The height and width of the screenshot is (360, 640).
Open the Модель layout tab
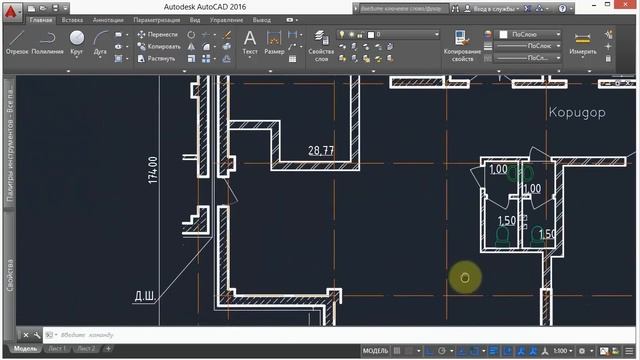point(25,349)
